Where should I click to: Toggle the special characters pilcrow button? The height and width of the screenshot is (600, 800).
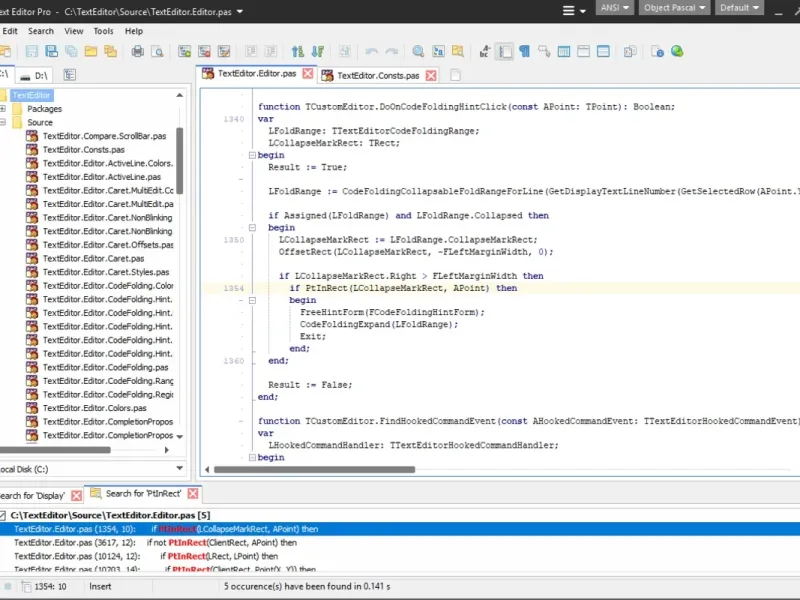click(524, 51)
